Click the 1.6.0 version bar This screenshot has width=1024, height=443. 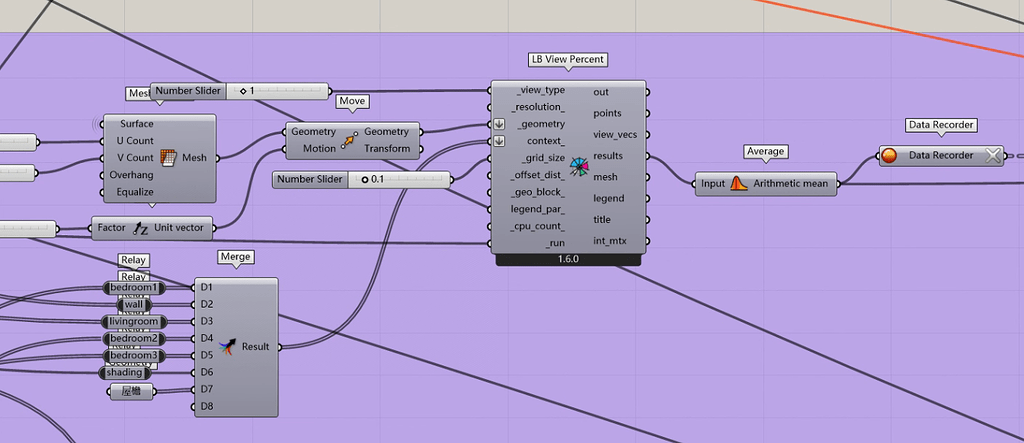pos(568,259)
